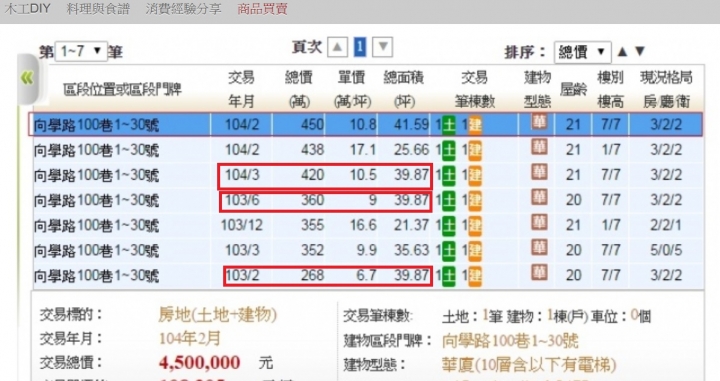720x381 pixels.
Task: Select the address in the 103/3 row priced 352
Action: click(96, 251)
